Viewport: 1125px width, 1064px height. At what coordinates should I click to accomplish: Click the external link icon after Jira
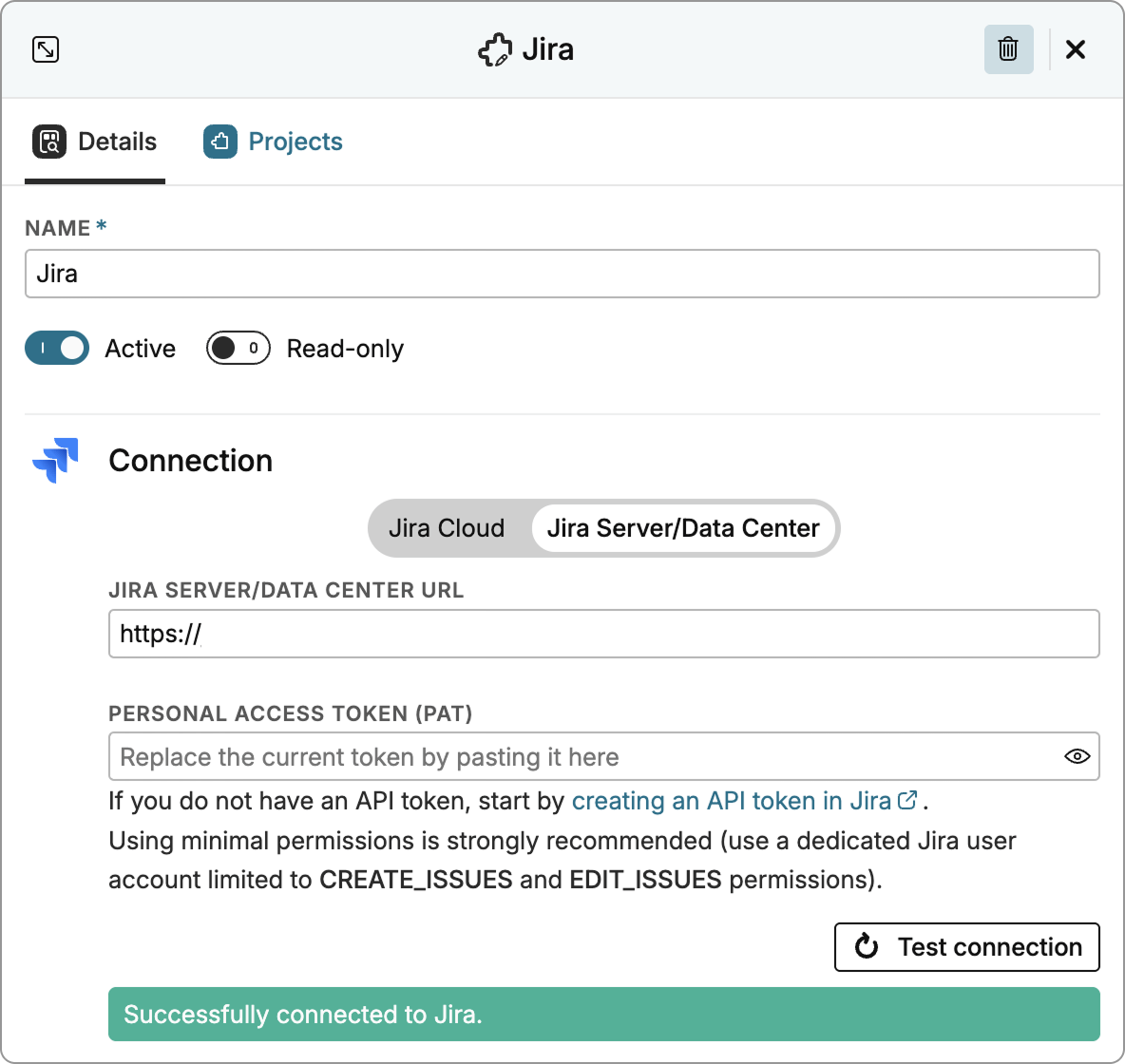pyautogui.click(x=907, y=800)
